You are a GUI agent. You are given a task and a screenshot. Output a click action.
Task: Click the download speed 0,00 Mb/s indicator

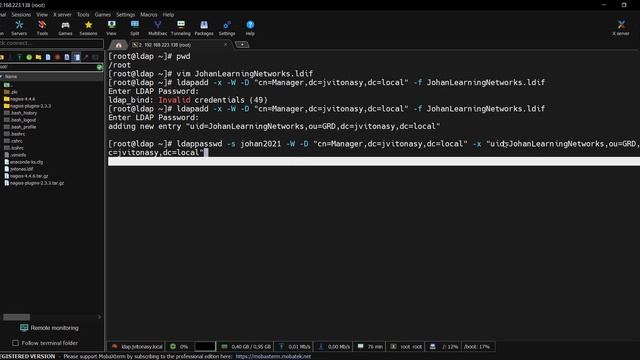click(x=333, y=347)
